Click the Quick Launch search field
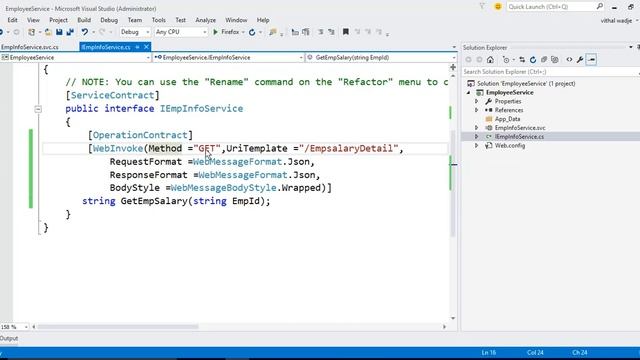Image resolution: width=640 pixels, height=360 pixels. pos(551,7)
